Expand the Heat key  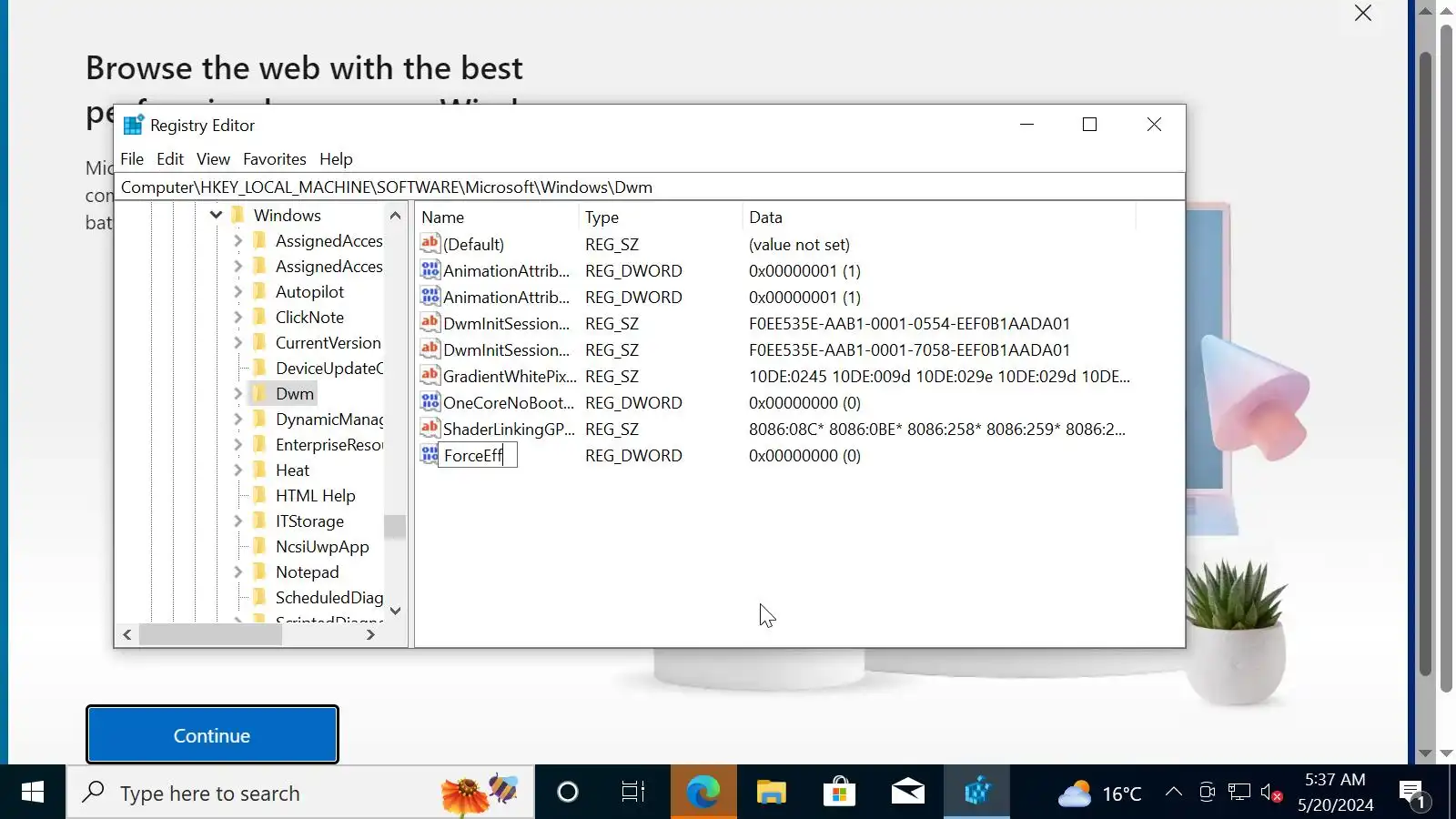coord(238,470)
